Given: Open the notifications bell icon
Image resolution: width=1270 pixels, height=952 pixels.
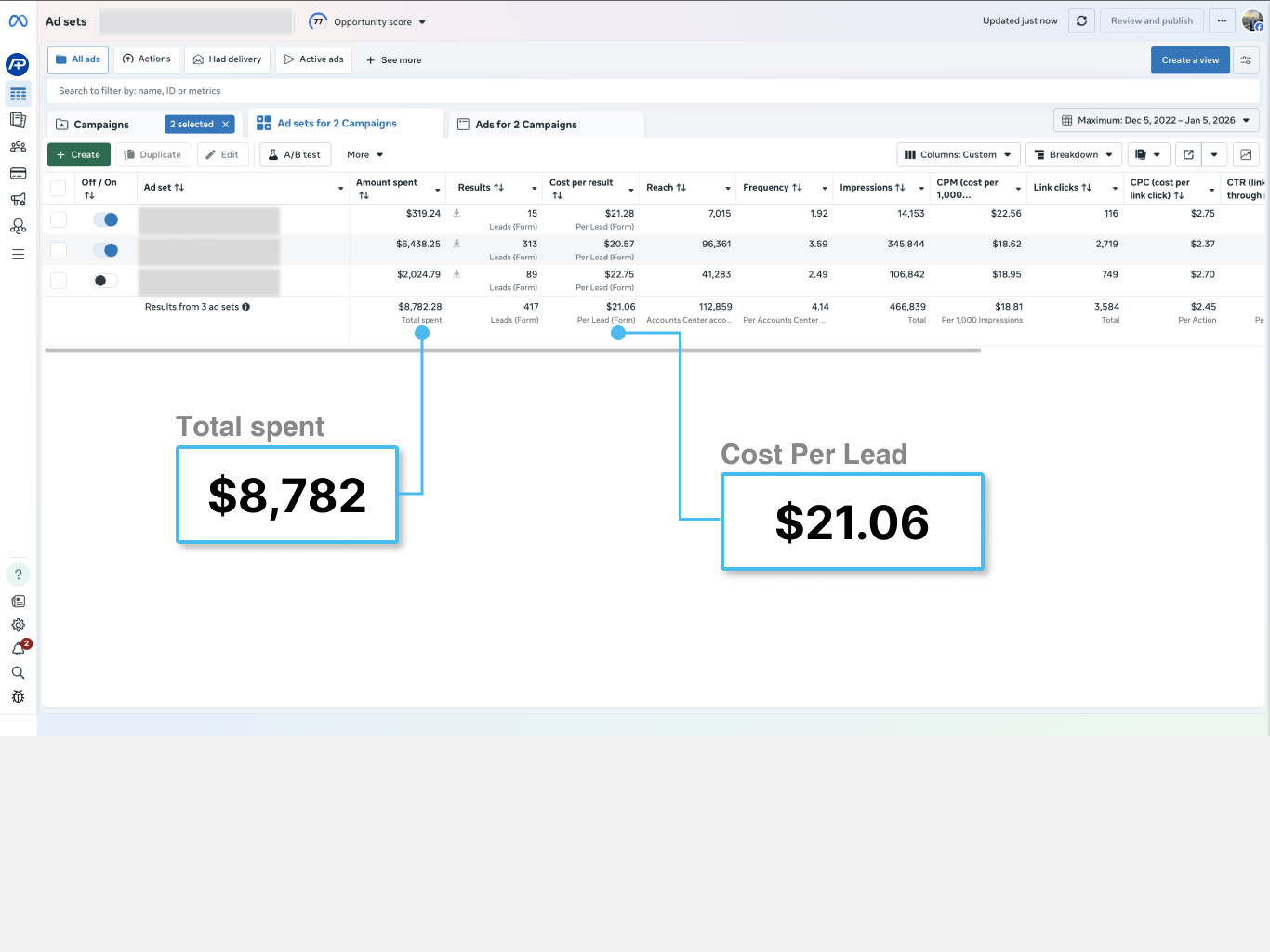Looking at the screenshot, I should coord(18,649).
